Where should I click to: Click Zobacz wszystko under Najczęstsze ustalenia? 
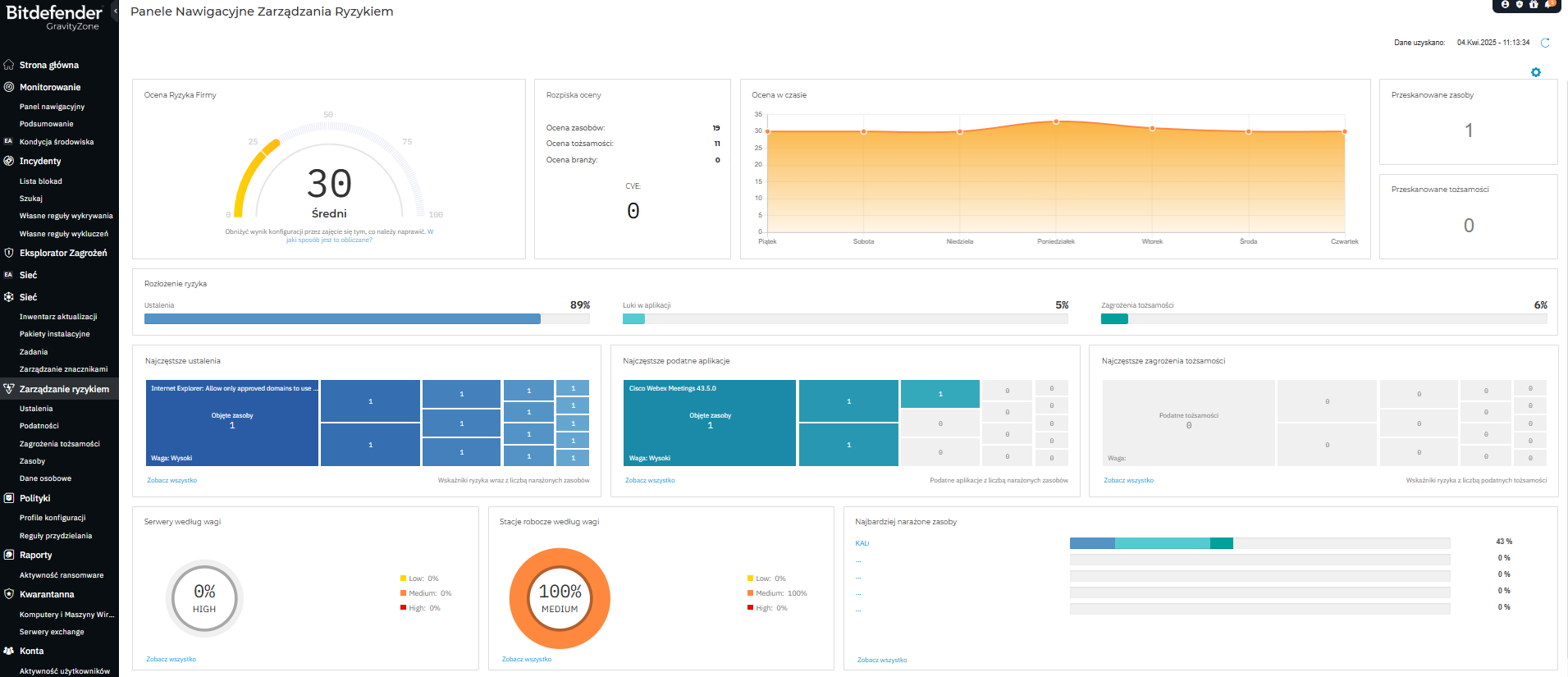171,480
